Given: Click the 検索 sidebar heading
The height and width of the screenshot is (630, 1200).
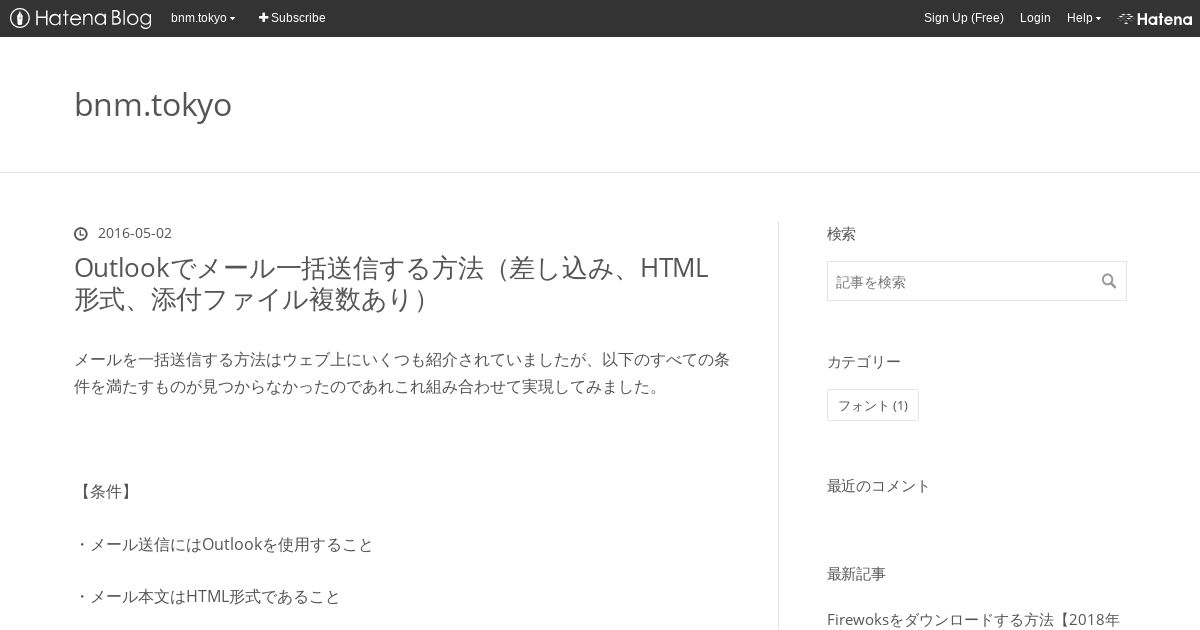Looking at the screenshot, I should 841,234.
